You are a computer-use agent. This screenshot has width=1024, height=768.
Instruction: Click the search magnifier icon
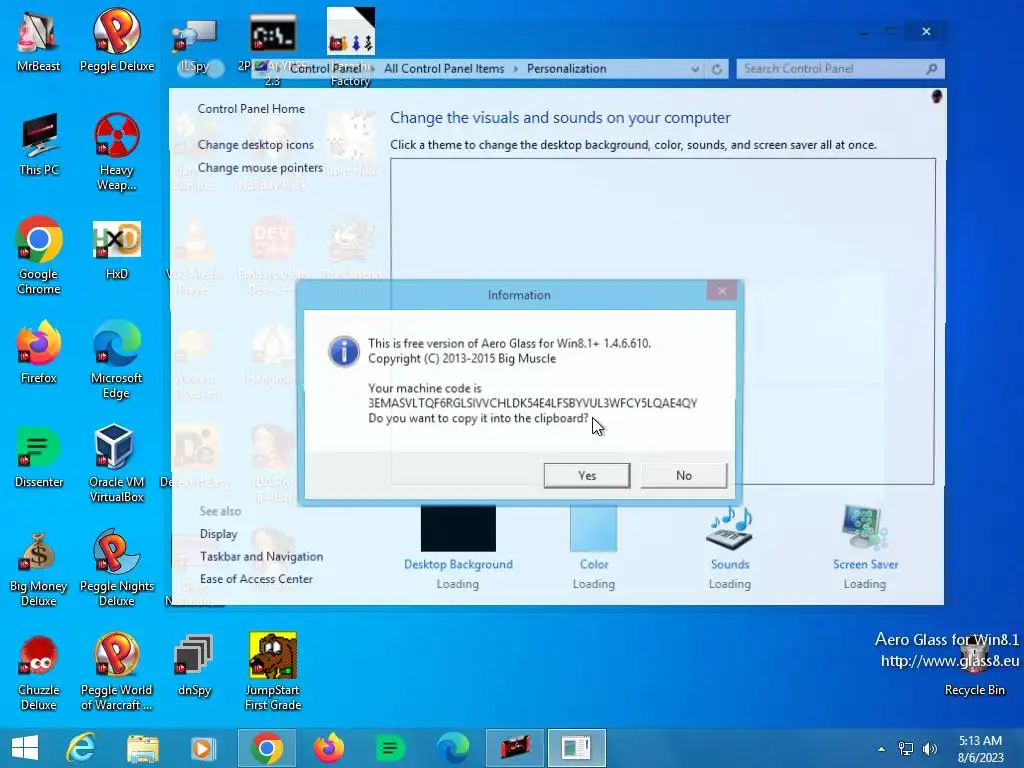[x=932, y=69]
